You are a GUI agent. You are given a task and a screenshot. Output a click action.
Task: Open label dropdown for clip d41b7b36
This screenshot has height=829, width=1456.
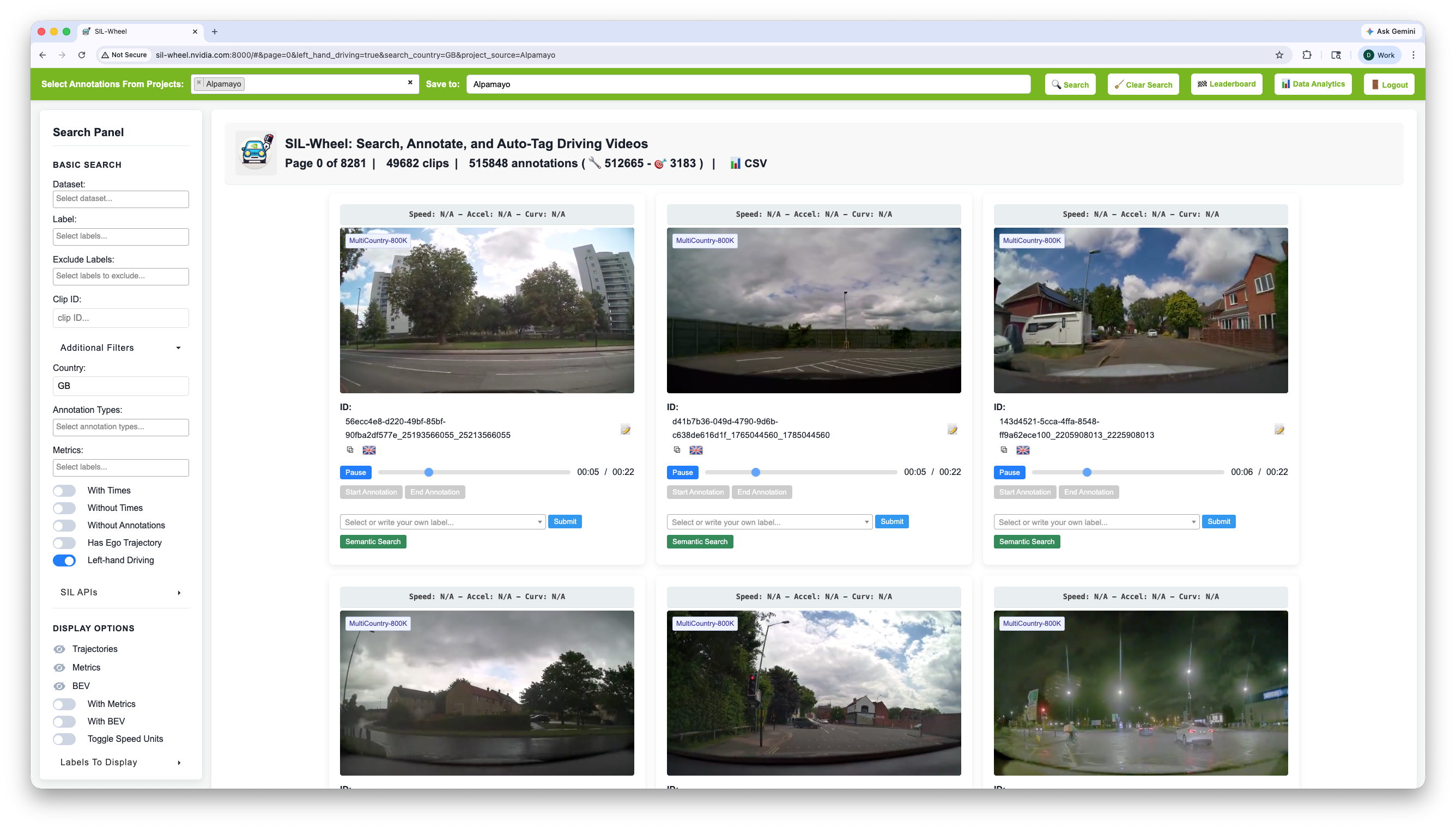coord(769,522)
